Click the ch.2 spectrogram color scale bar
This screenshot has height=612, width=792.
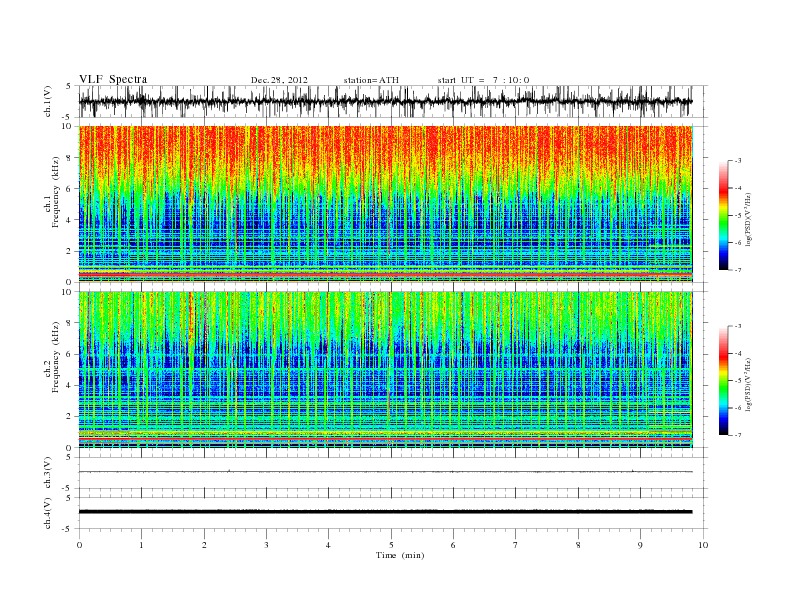click(x=723, y=381)
